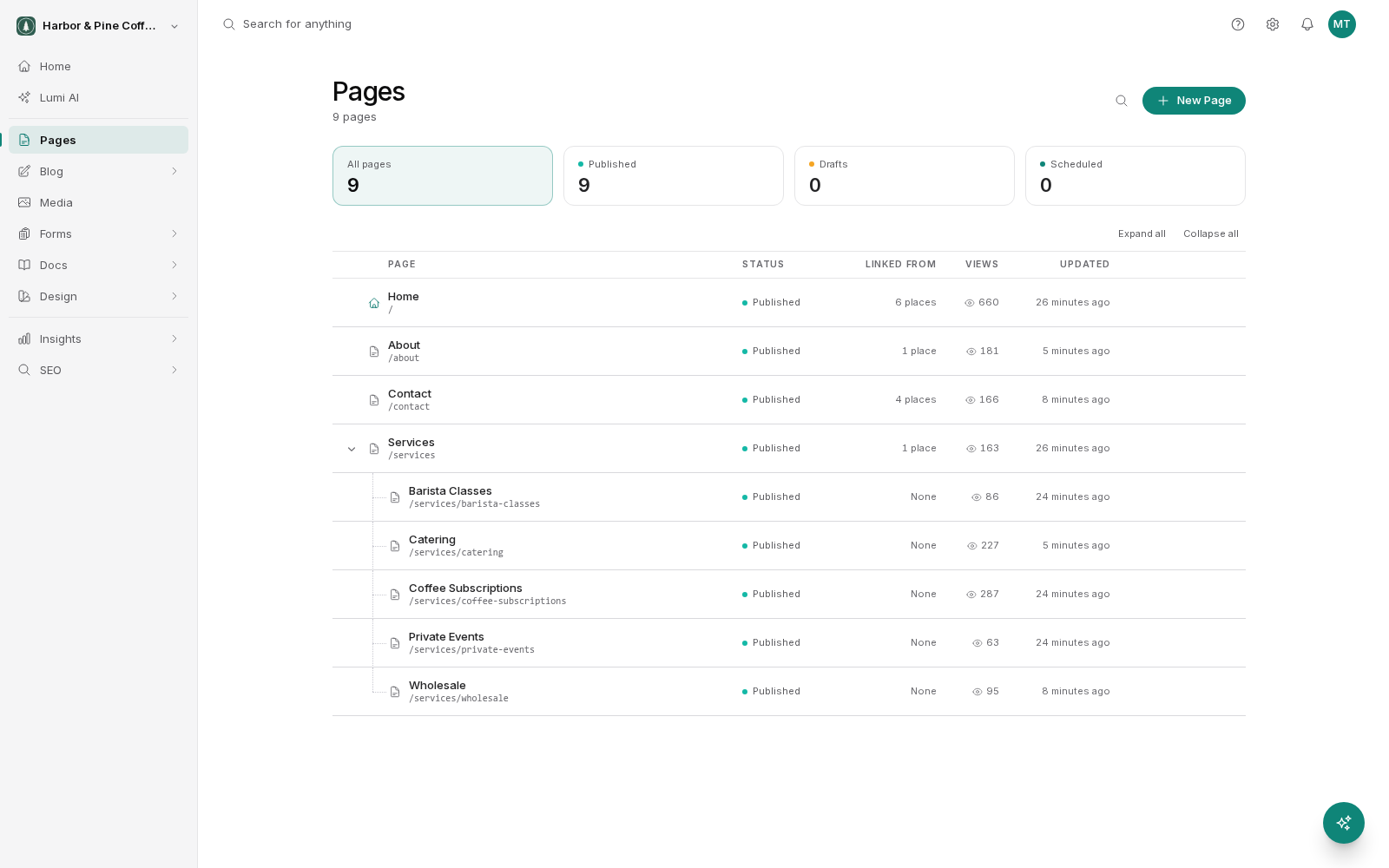Open the Barista Classes page title

(x=451, y=490)
